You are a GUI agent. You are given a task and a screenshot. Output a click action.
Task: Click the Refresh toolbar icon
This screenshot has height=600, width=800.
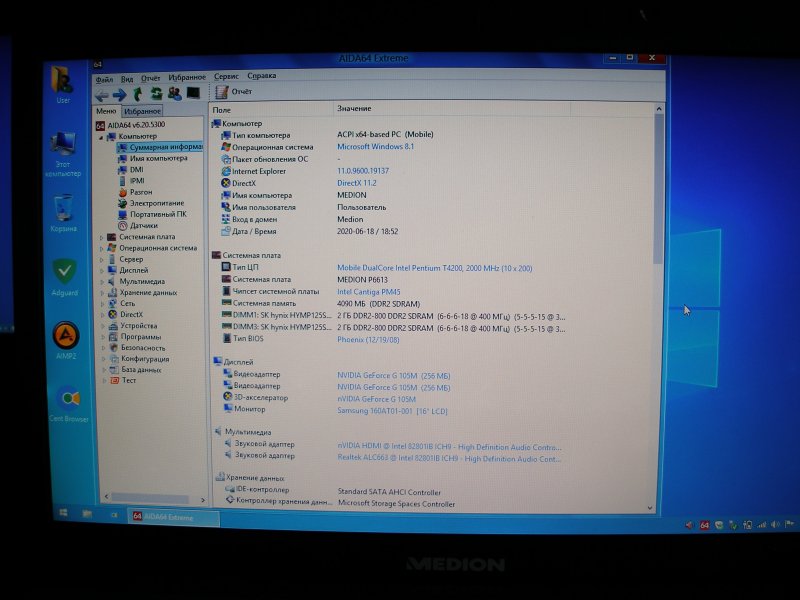point(156,93)
